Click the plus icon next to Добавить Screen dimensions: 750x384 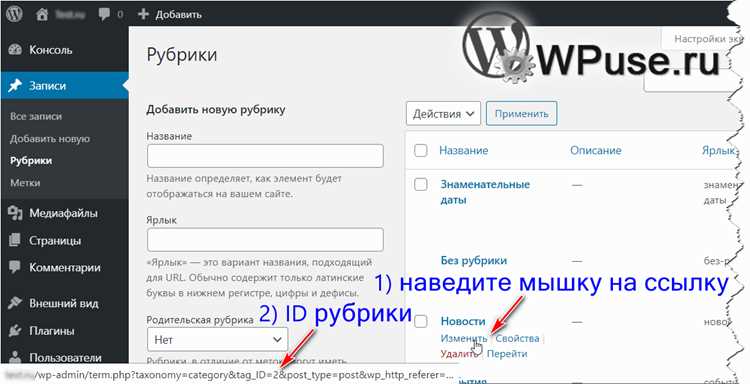143,14
